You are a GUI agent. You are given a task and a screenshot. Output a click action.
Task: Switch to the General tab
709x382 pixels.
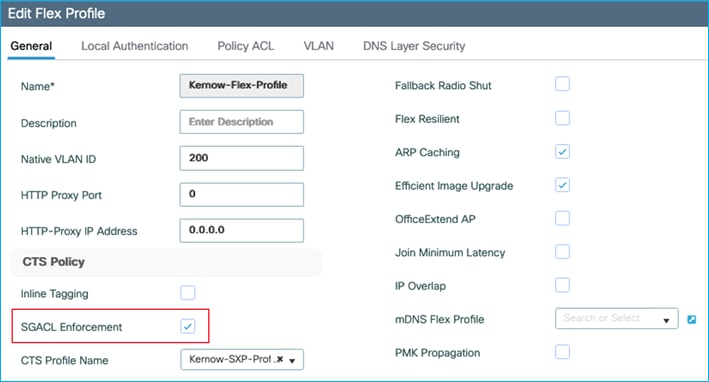[x=31, y=46]
